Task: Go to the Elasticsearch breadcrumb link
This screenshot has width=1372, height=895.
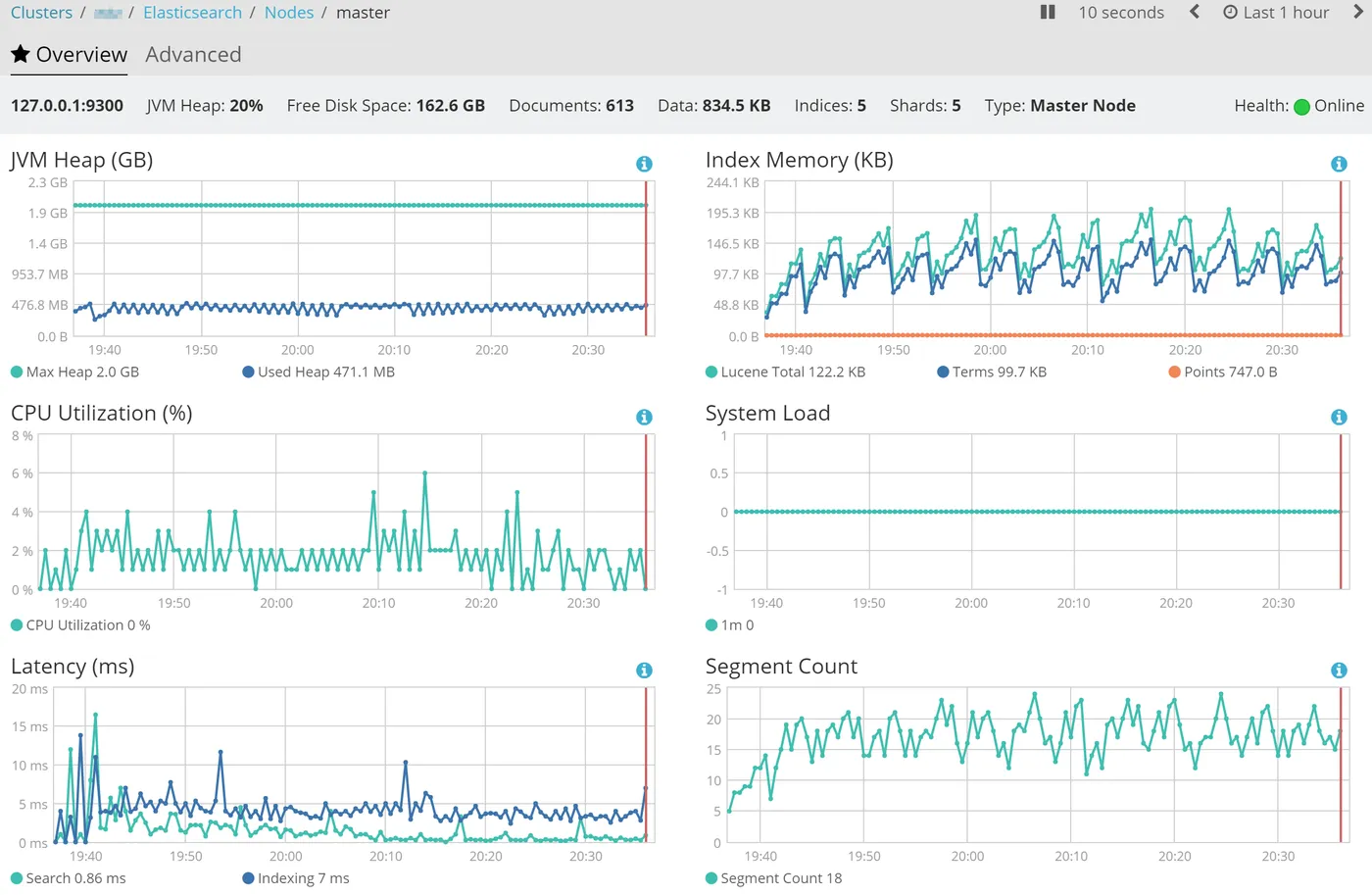Action: point(192,12)
